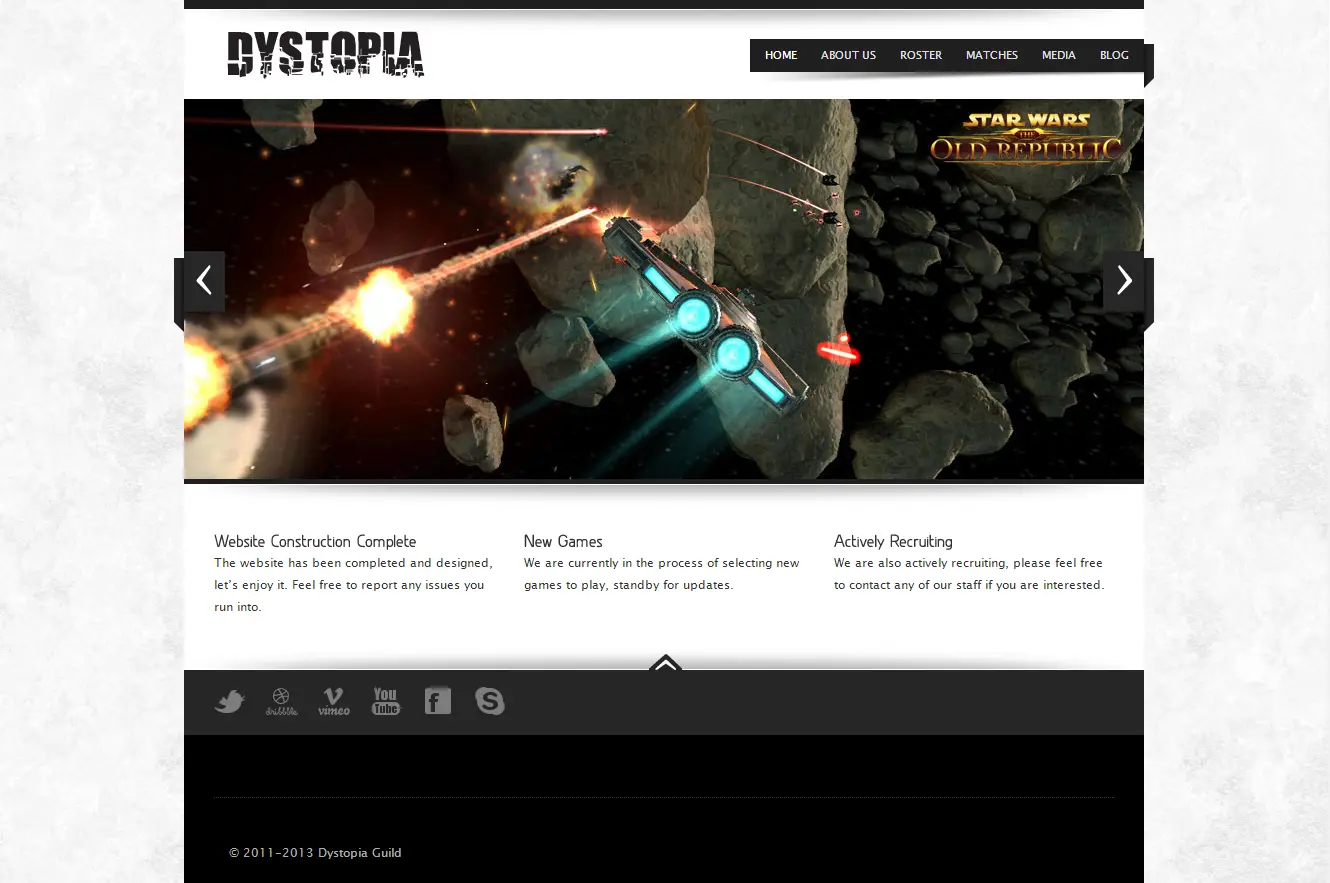Select the HOME menu item

click(x=781, y=55)
